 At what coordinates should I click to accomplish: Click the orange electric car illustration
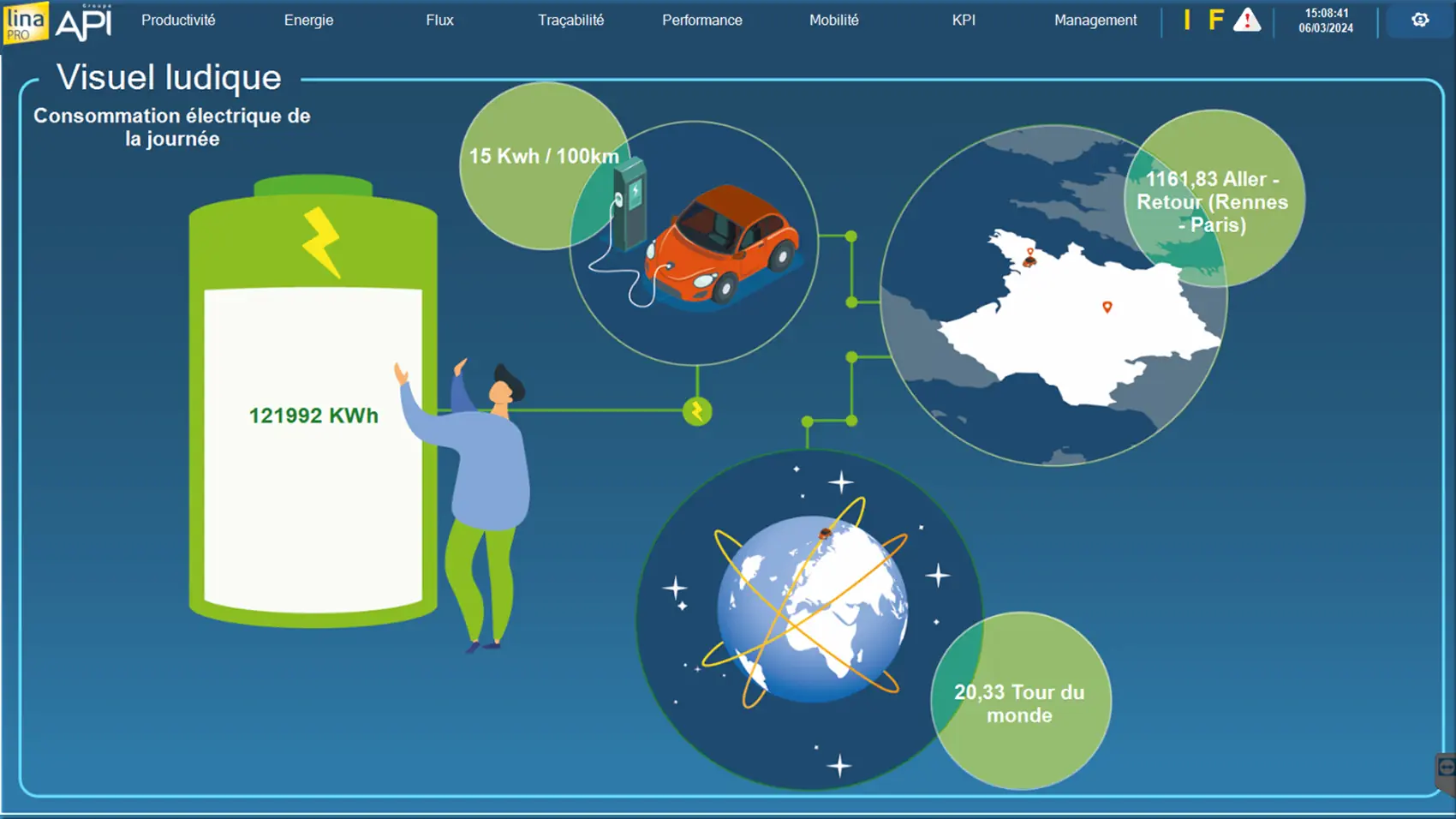(x=728, y=242)
